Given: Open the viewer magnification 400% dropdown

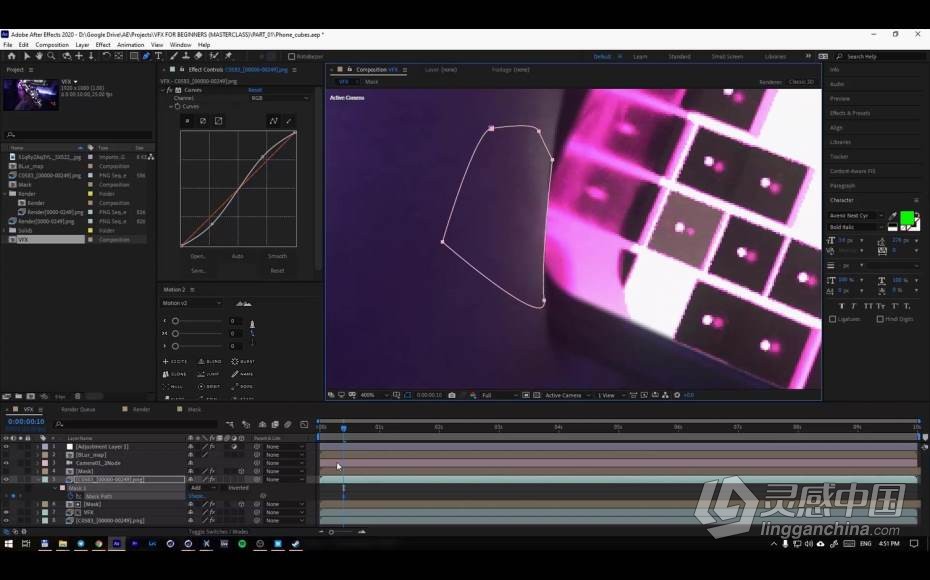Looking at the screenshot, I should [x=375, y=395].
